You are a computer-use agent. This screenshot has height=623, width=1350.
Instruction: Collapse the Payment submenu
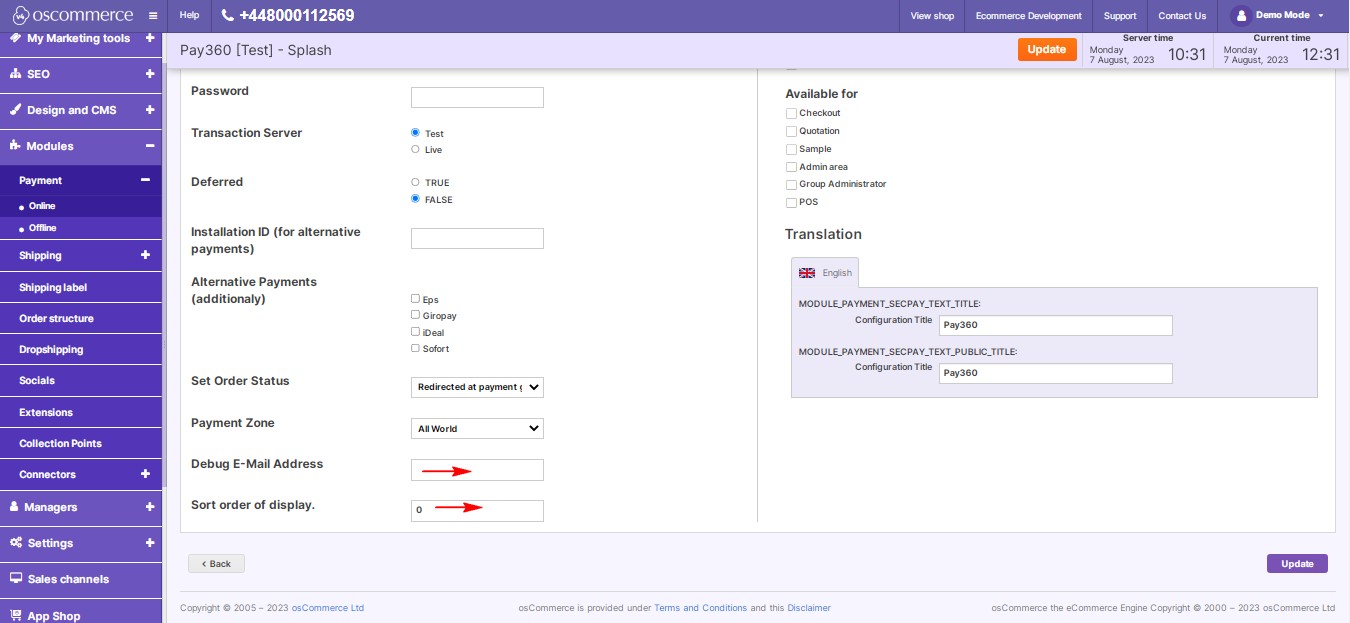click(145, 180)
